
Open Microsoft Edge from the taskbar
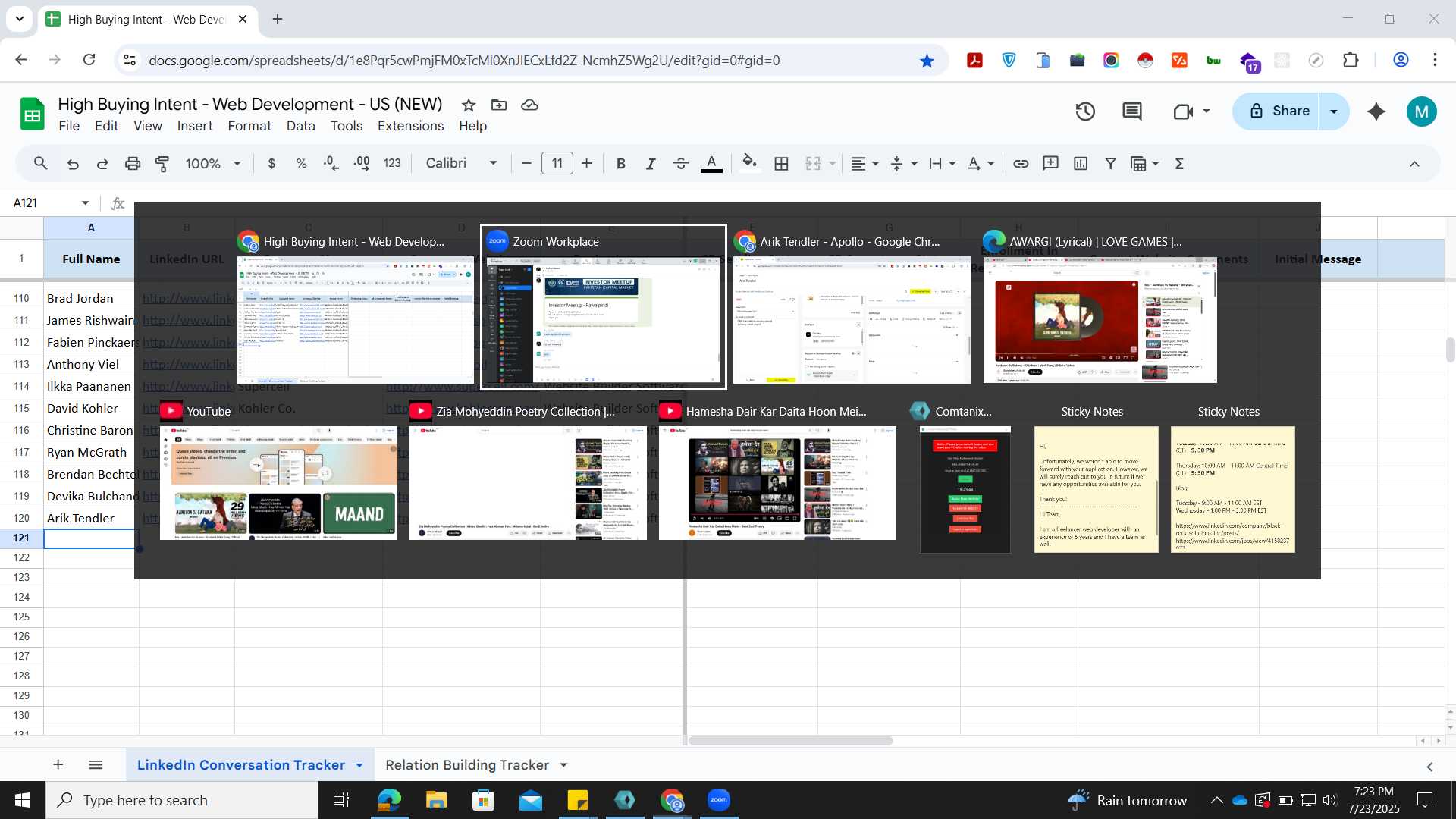(x=389, y=800)
